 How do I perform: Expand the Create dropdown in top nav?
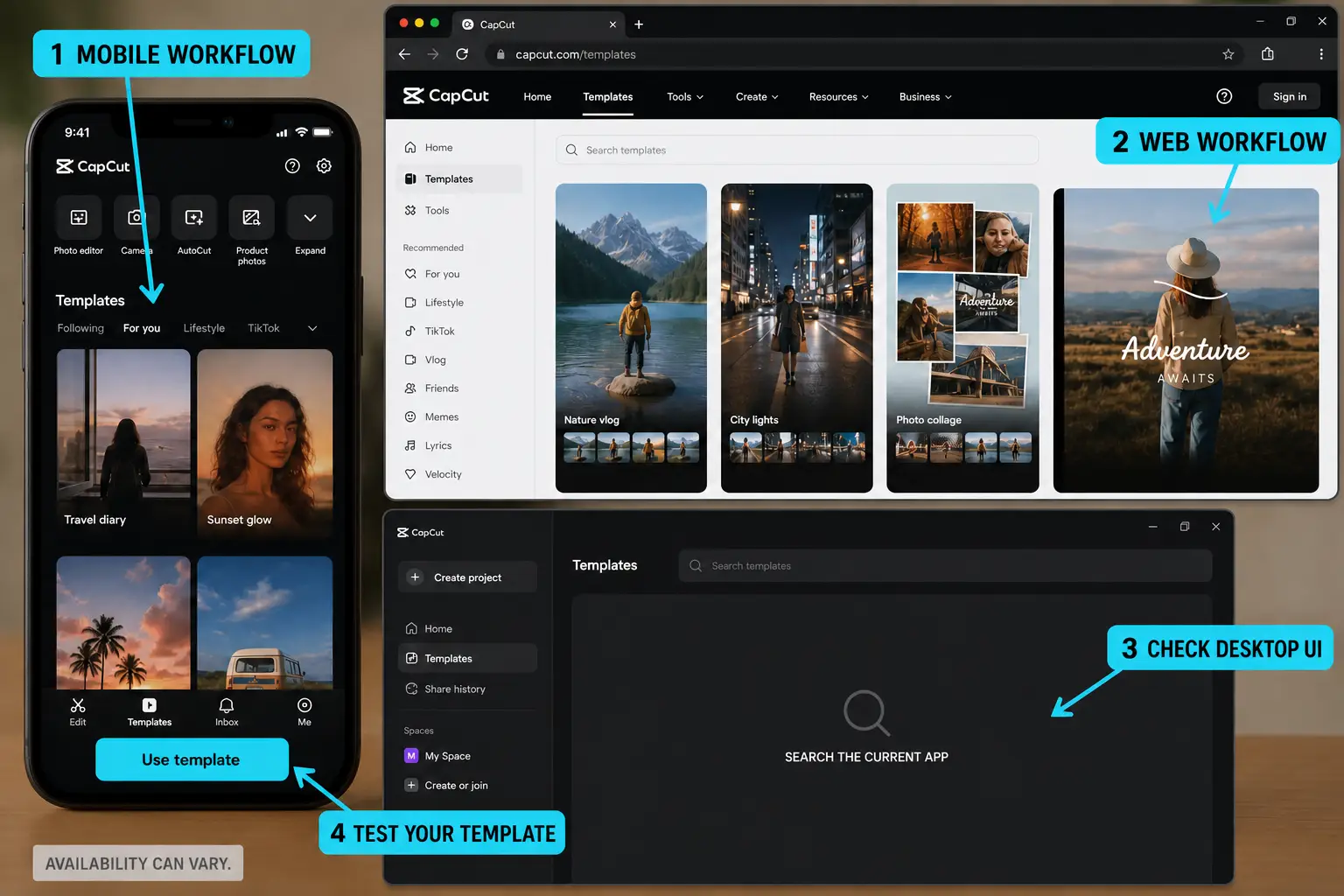point(757,97)
